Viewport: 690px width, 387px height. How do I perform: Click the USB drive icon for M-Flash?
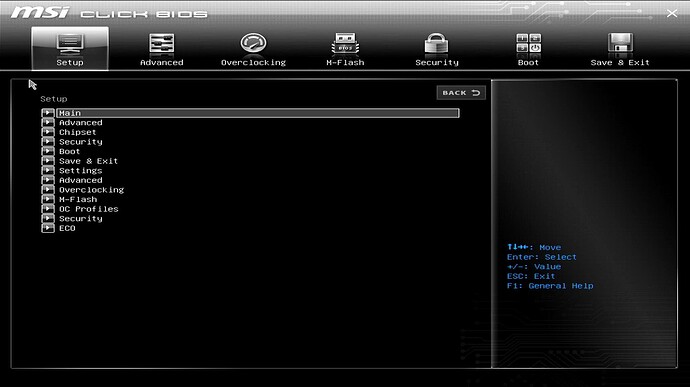(345, 44)
